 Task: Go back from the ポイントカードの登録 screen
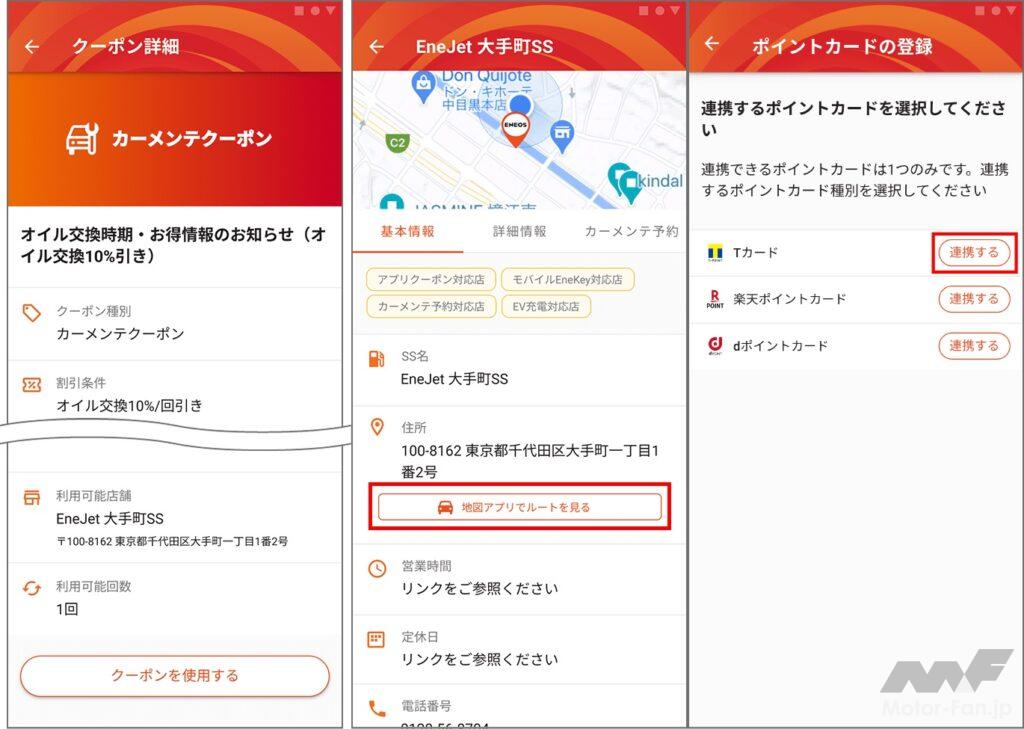712,44
